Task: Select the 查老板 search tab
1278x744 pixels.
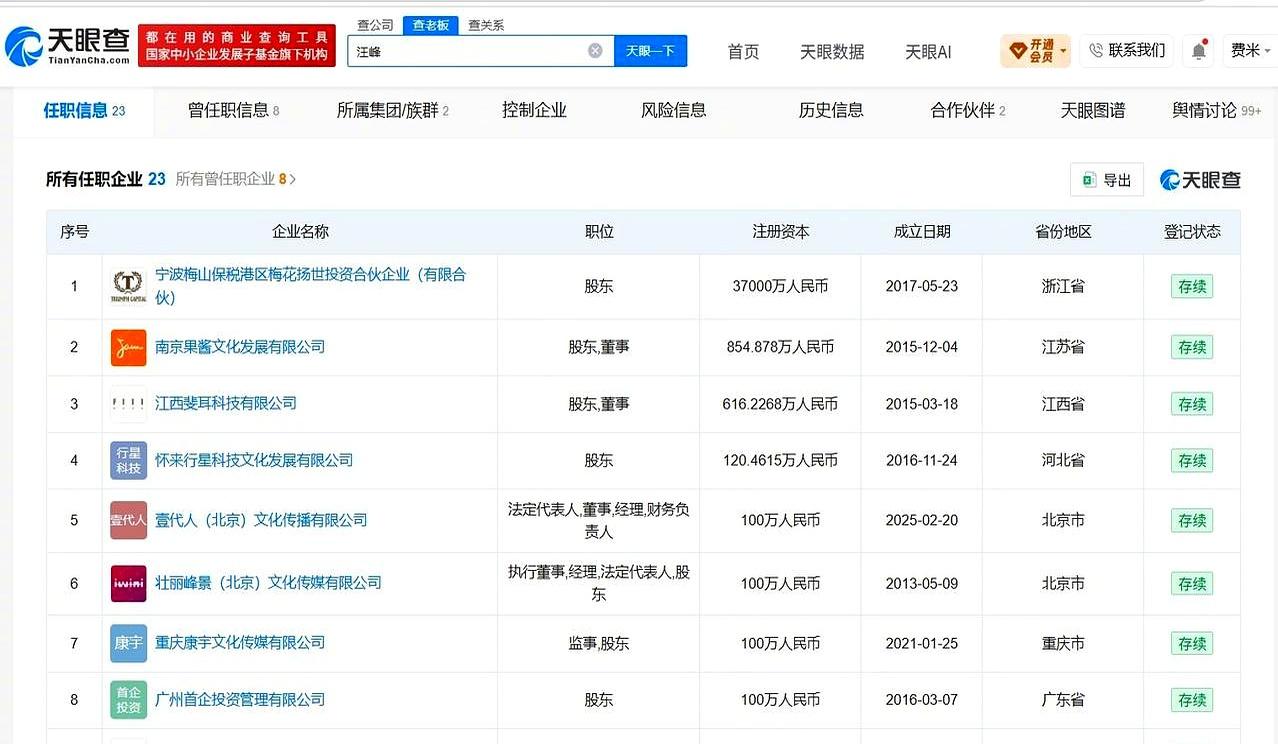Action: pyautogui.click(x=430, y=25)
